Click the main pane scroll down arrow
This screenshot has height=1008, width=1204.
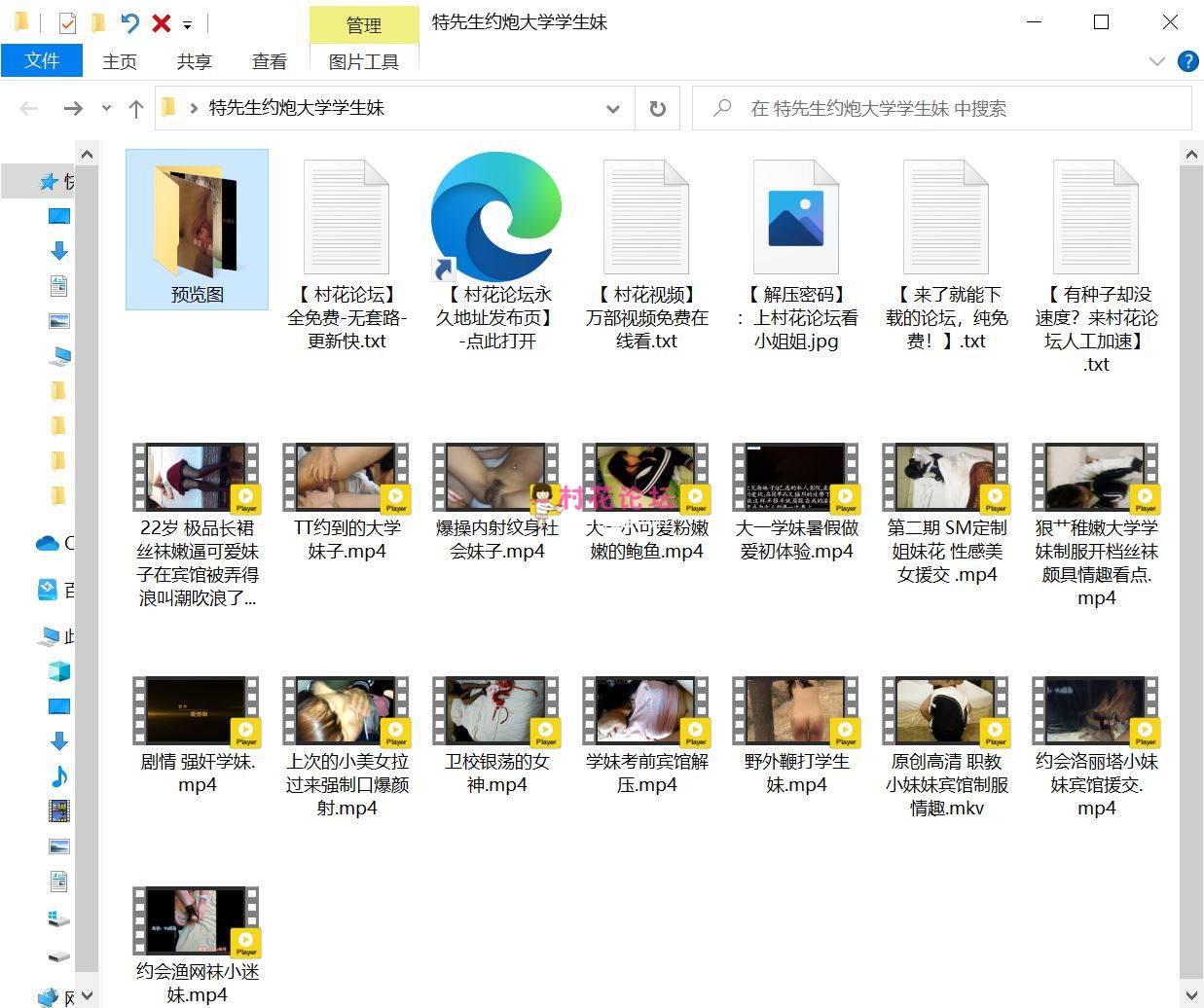click(1191, 994)
